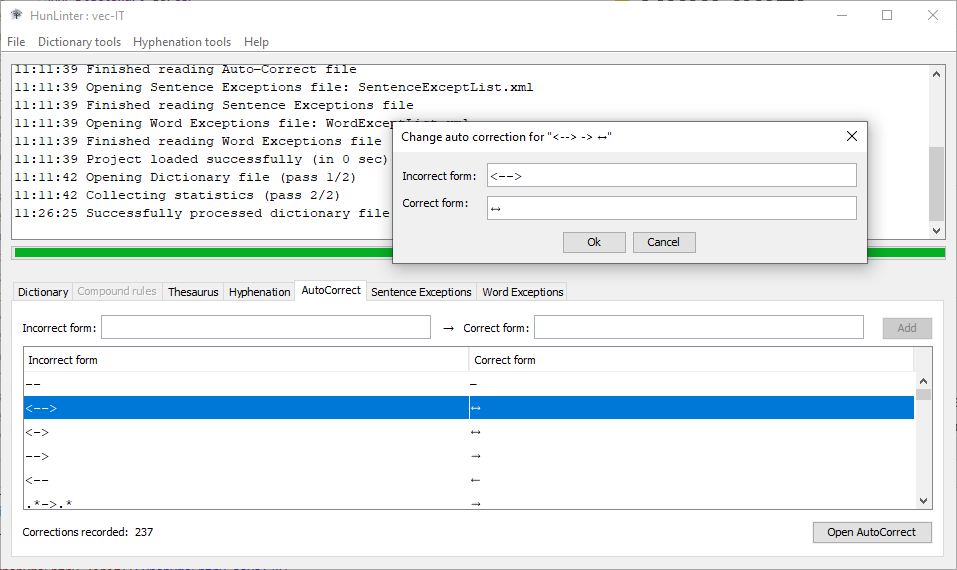Open the Dictionary tools menu
Image resolution: width=957 pixels, height=570 pixels.
click(x=79, y=41)
